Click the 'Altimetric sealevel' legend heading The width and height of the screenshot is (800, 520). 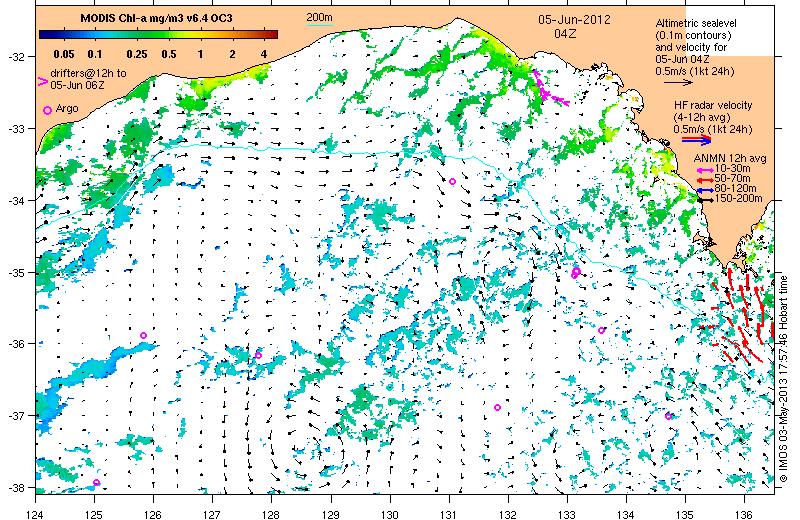(x=696, y=23)
